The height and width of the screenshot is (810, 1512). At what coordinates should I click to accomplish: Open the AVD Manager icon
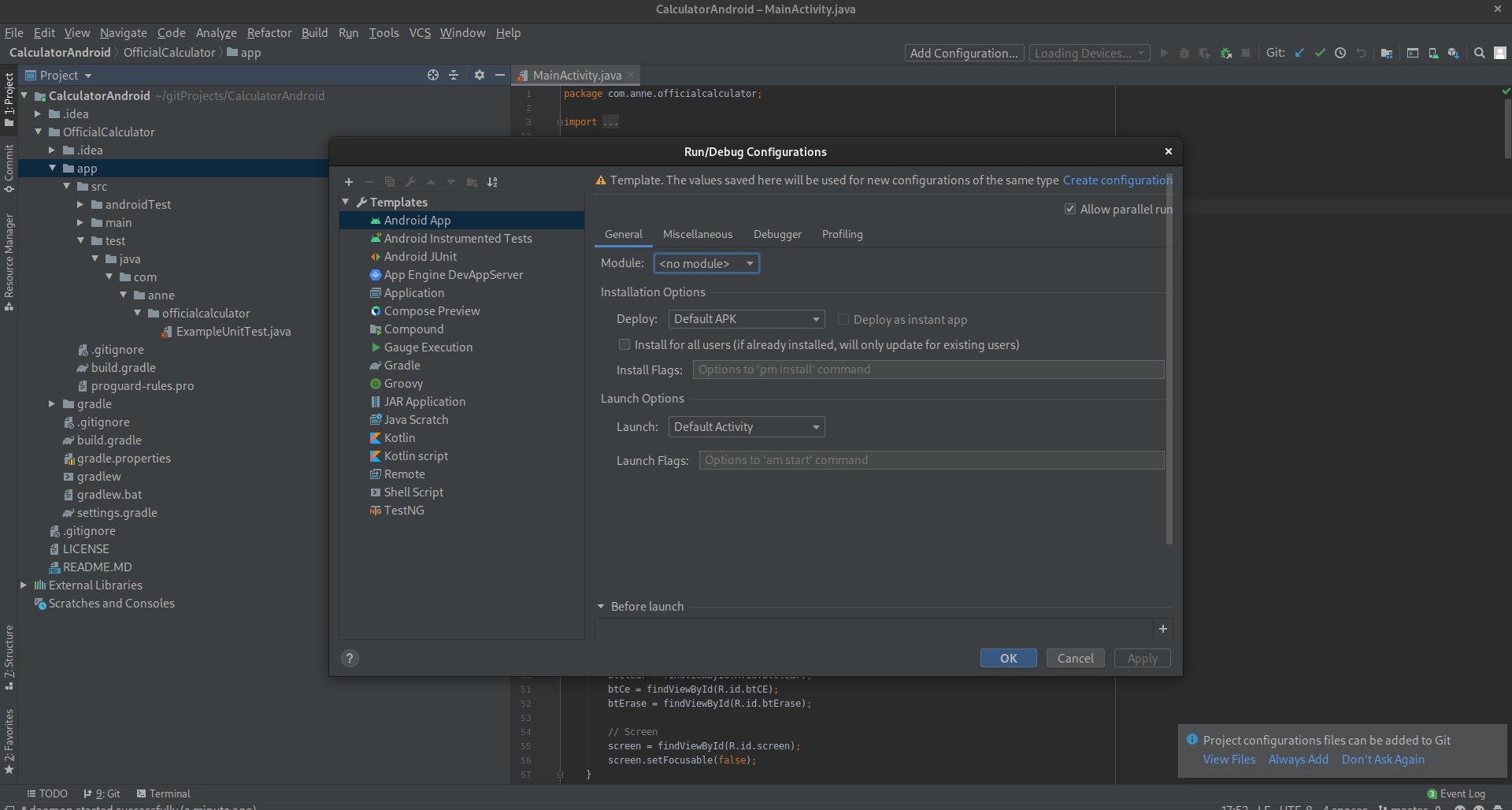[1433, 53]
